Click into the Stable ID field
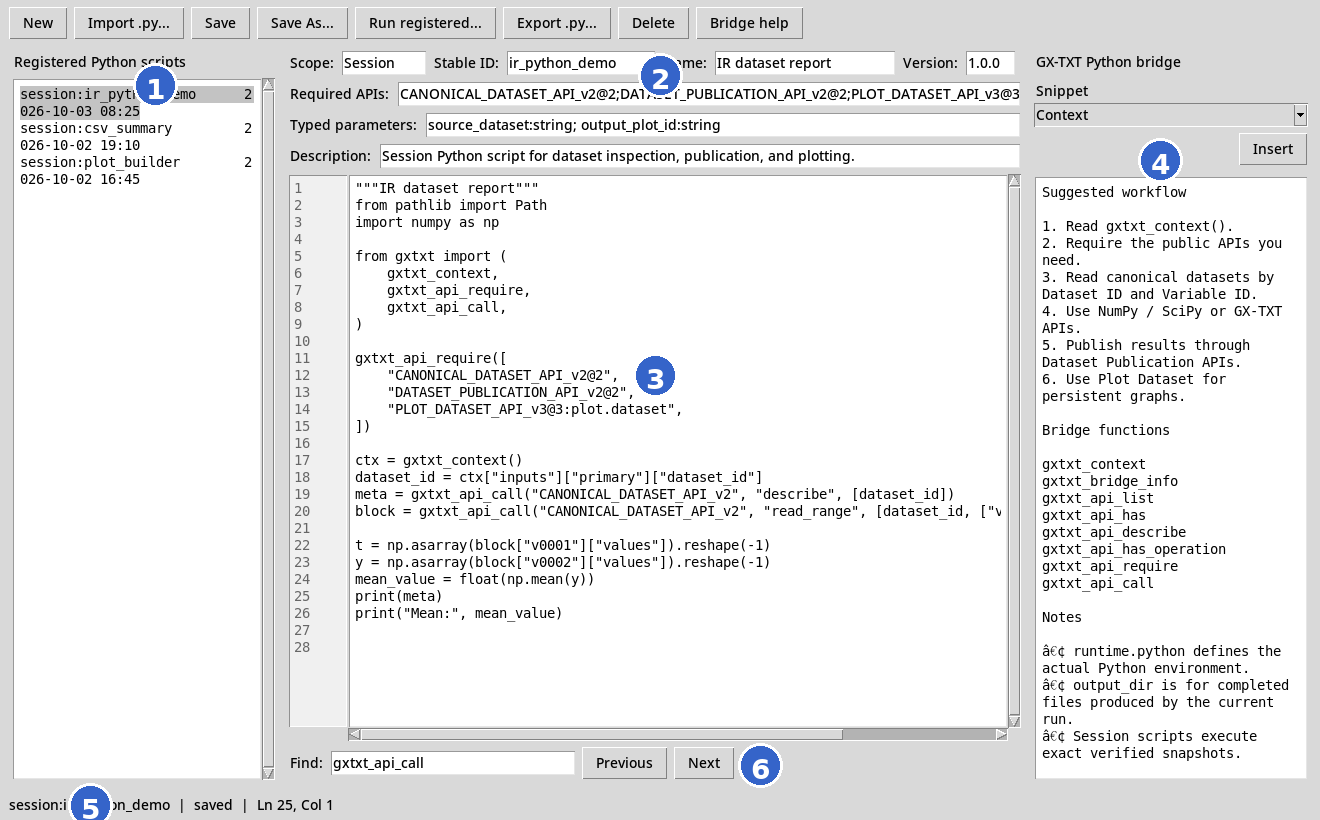 pyautogui.click(x=581, y=63)
